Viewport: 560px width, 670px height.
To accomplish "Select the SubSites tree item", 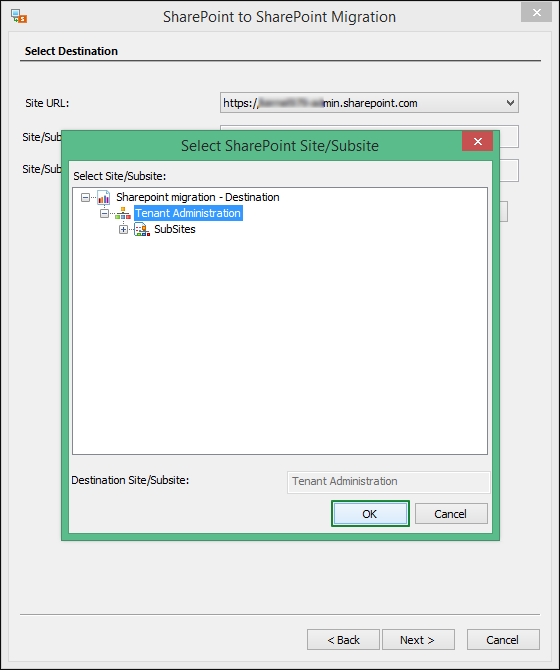I will [x=175, y=229].
